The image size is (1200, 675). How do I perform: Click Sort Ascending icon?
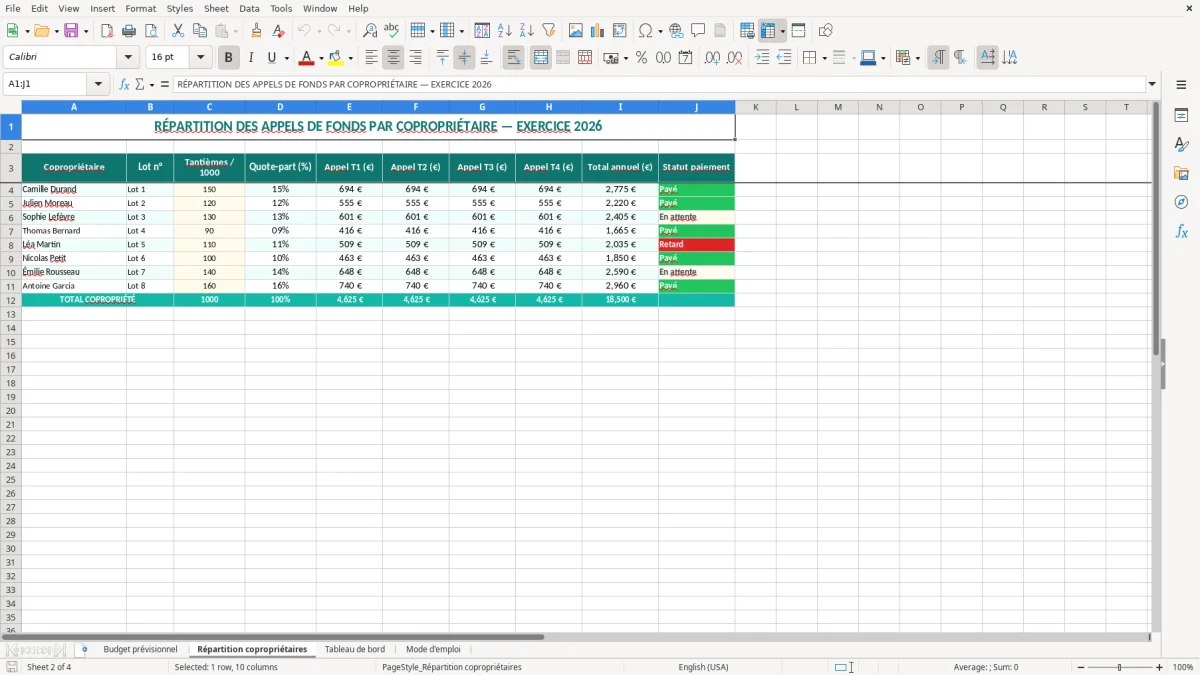pos(504,31)
